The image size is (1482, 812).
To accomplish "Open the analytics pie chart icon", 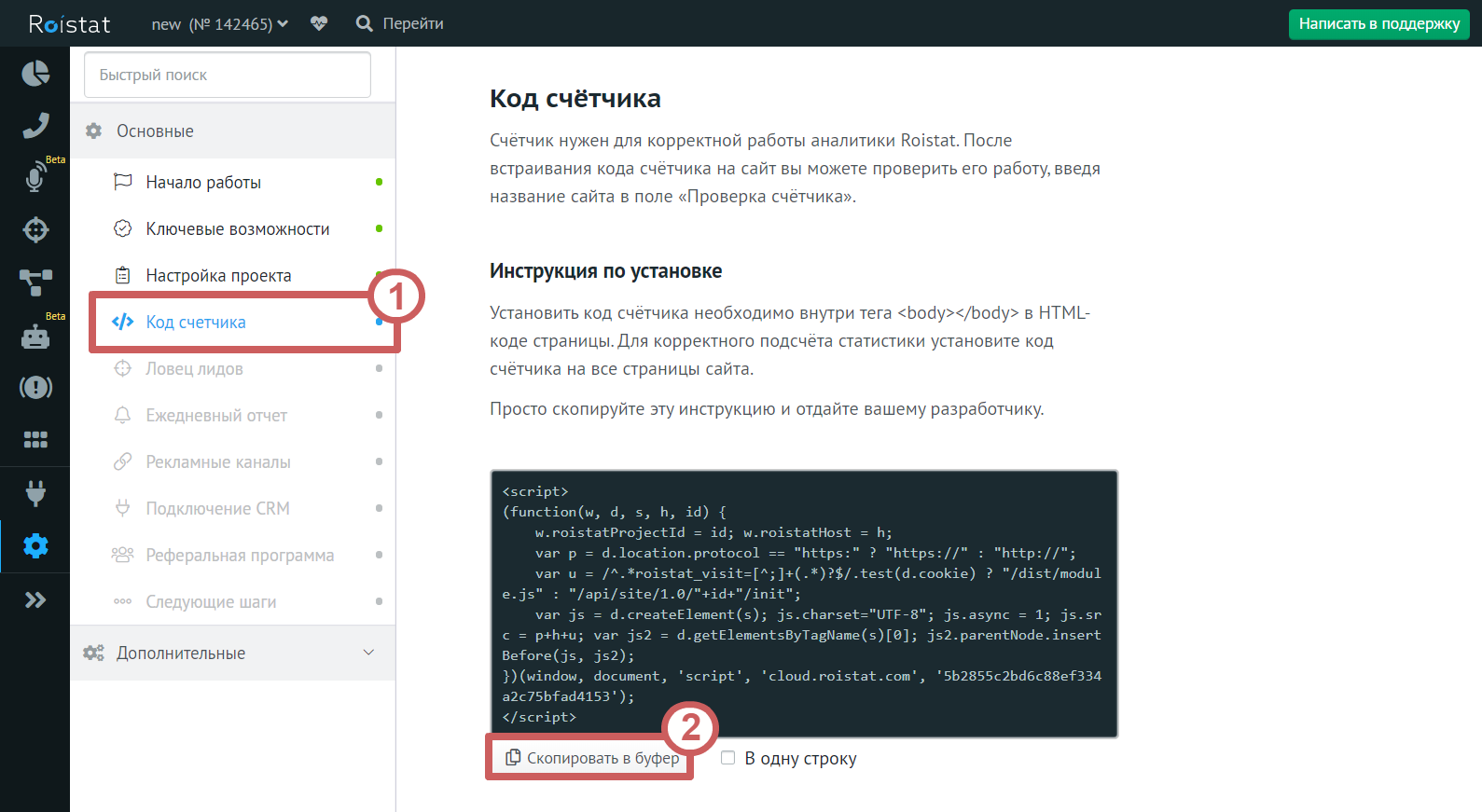I will click(x=35, y=73).
